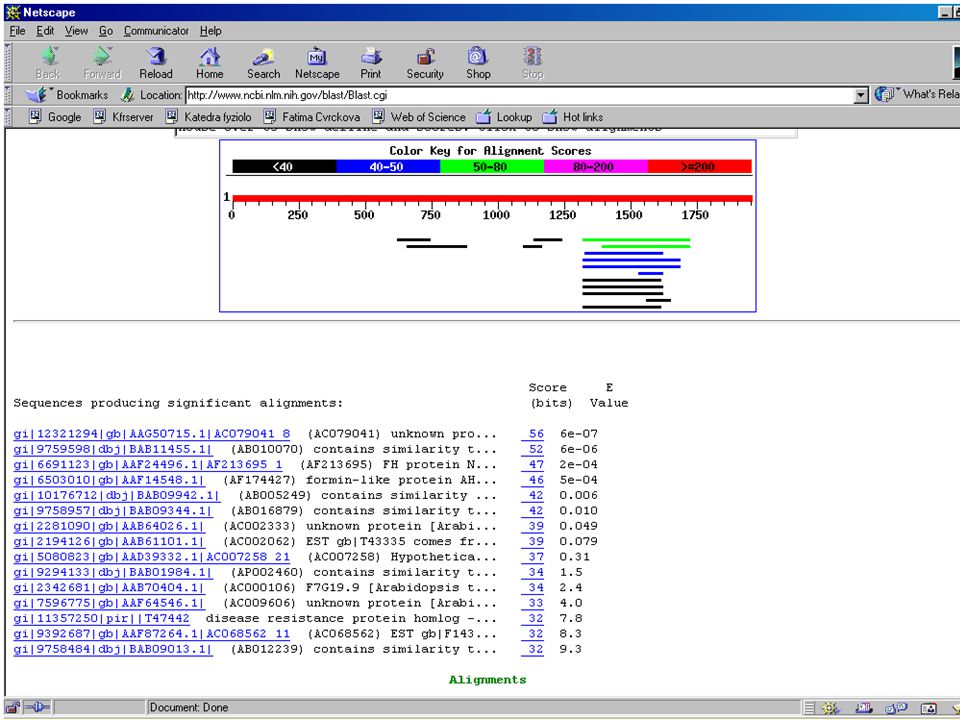Open the Help menu
960x720 pixels.
pyautogui.click(x=211, y=31)
